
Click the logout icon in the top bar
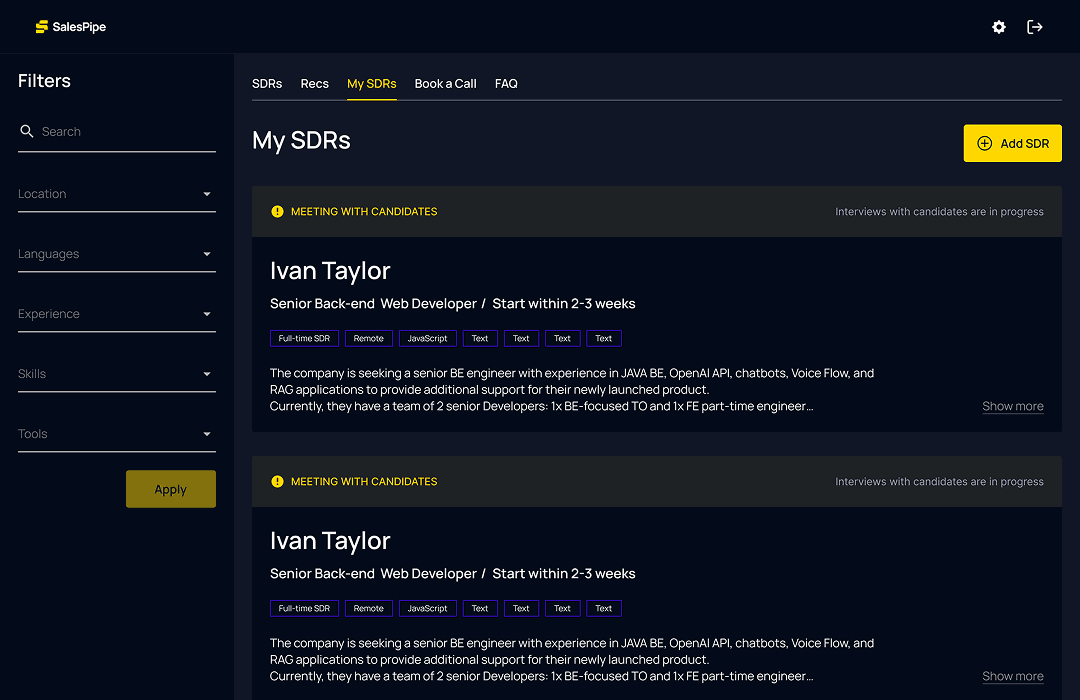click(x=1035, y=27)
